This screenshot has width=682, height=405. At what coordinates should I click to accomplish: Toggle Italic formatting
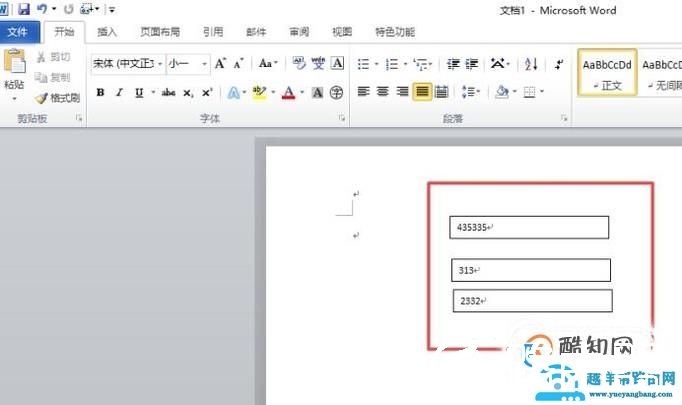[120, 92]
